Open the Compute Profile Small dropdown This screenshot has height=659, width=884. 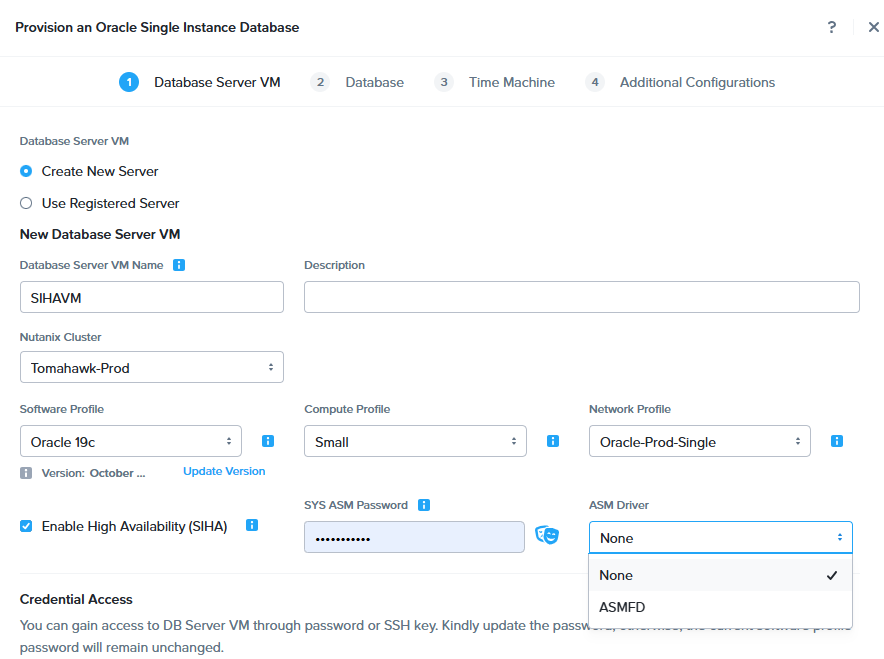click(x=415, y=441)
